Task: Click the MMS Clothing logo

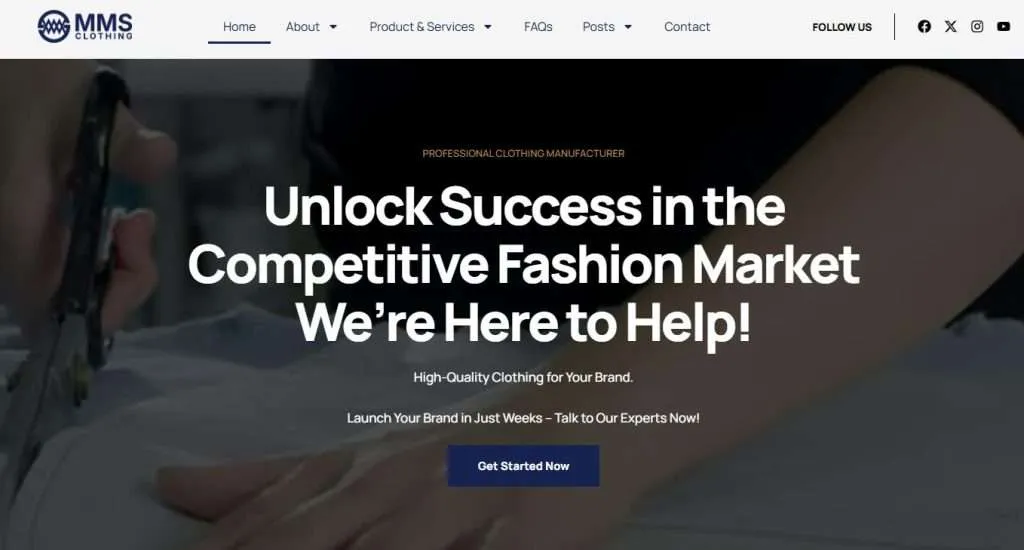Action: coord(85,26)
